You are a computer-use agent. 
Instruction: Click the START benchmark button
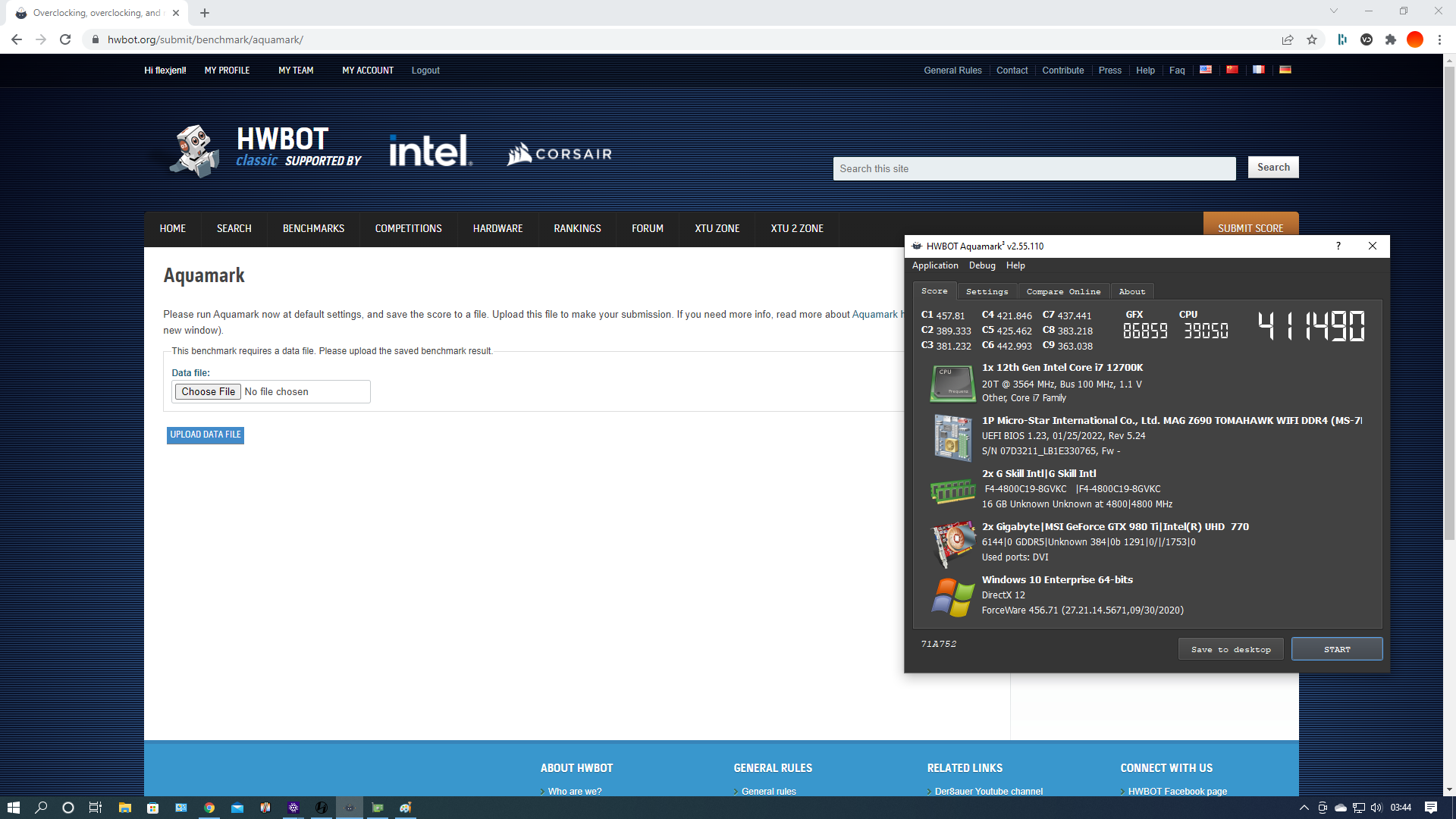point(1337,649)
